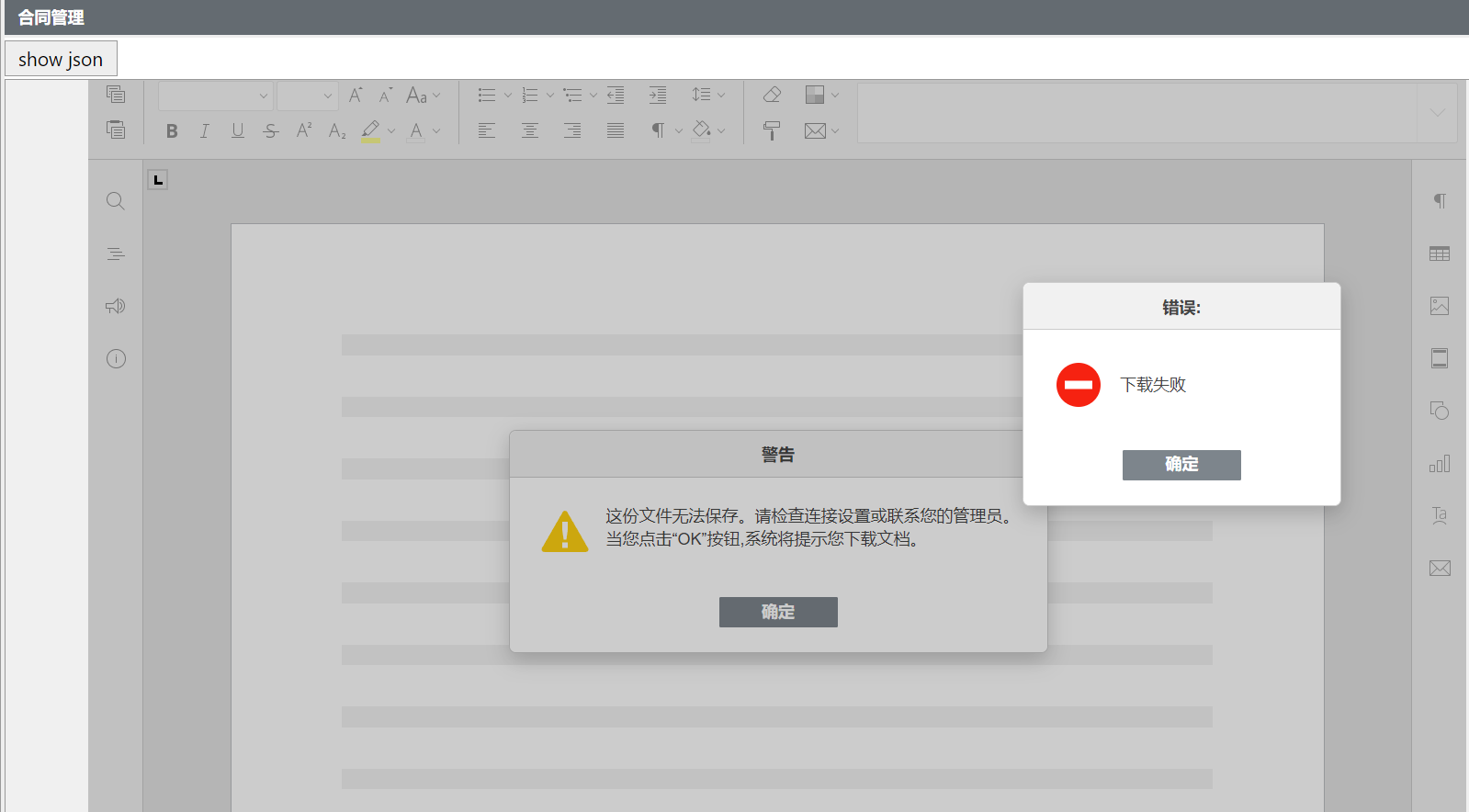Open the font name combo box
Viewport: 1469px width, 812px height.
point(216,96)
